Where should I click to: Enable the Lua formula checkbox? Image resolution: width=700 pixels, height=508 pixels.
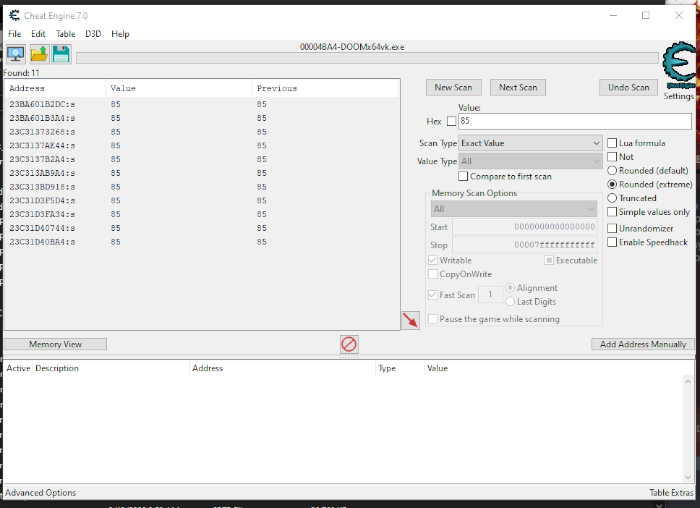point(612,143)
